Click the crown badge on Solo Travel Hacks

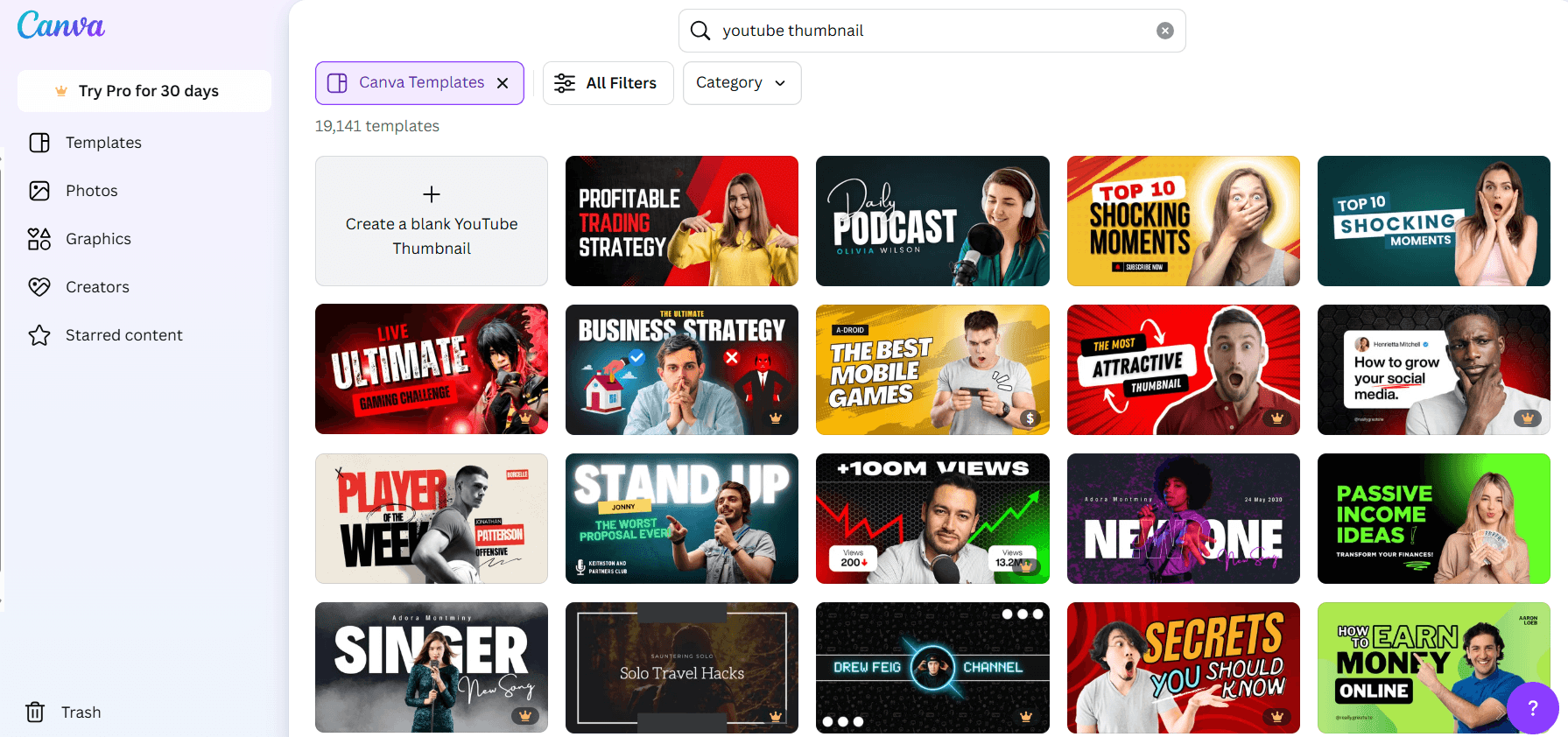(776, 716)
